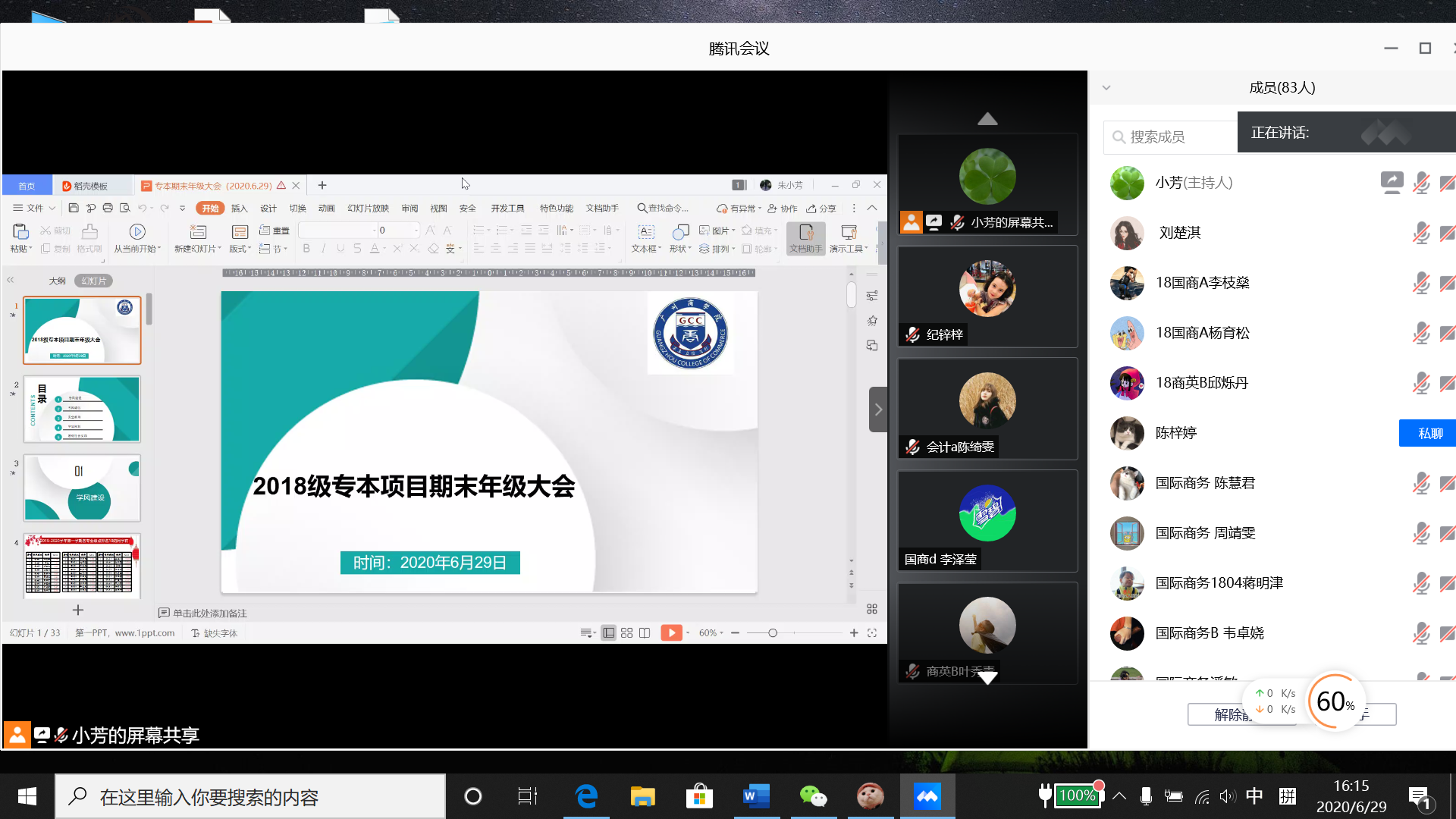Open the 幻灯片放映 ribbon tab

point(368,209)
